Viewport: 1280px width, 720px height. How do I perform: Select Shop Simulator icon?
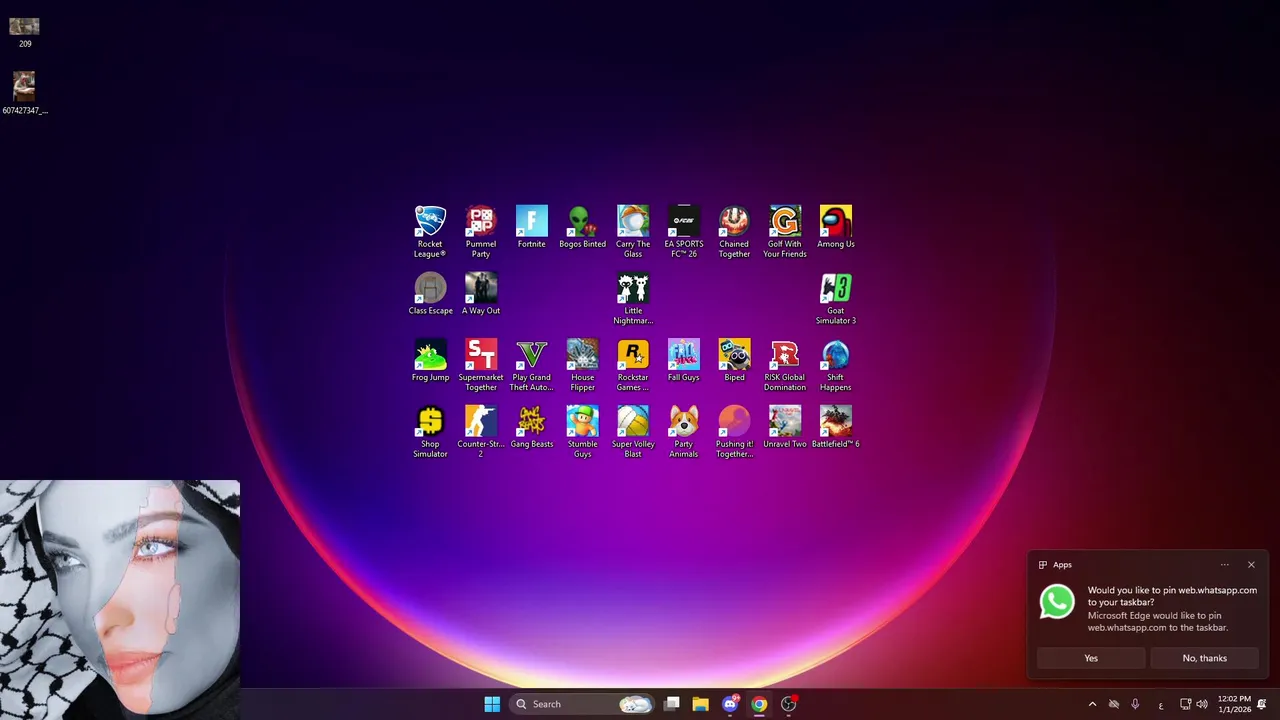click(x=430, y=432)
